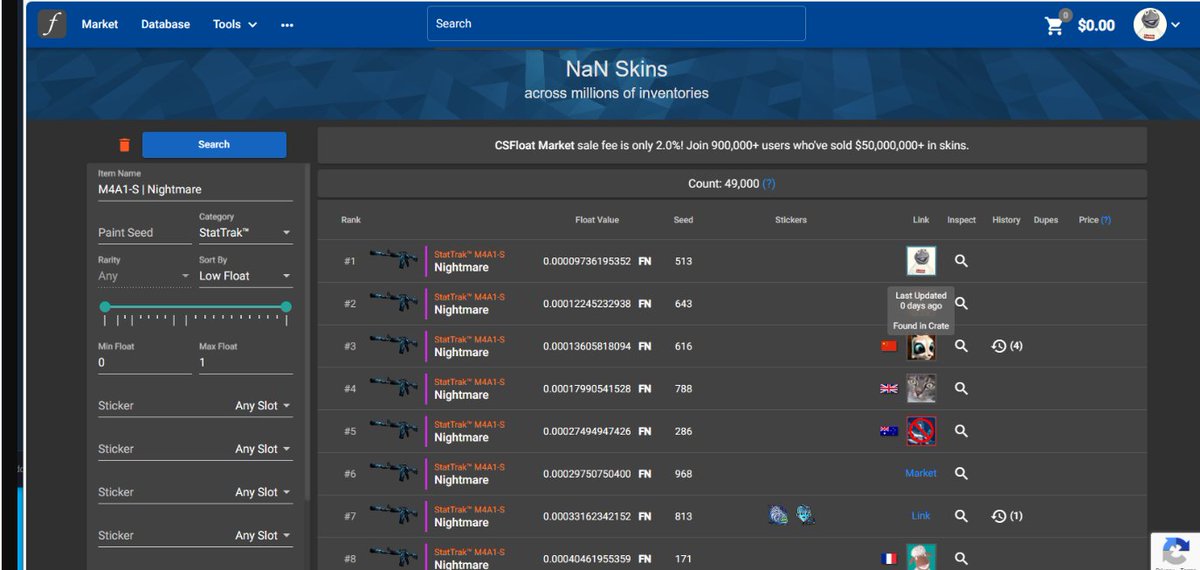Viewport: 1200px width, 570px height.
Task: Open the Market nav item
Action: click(100, 24)
